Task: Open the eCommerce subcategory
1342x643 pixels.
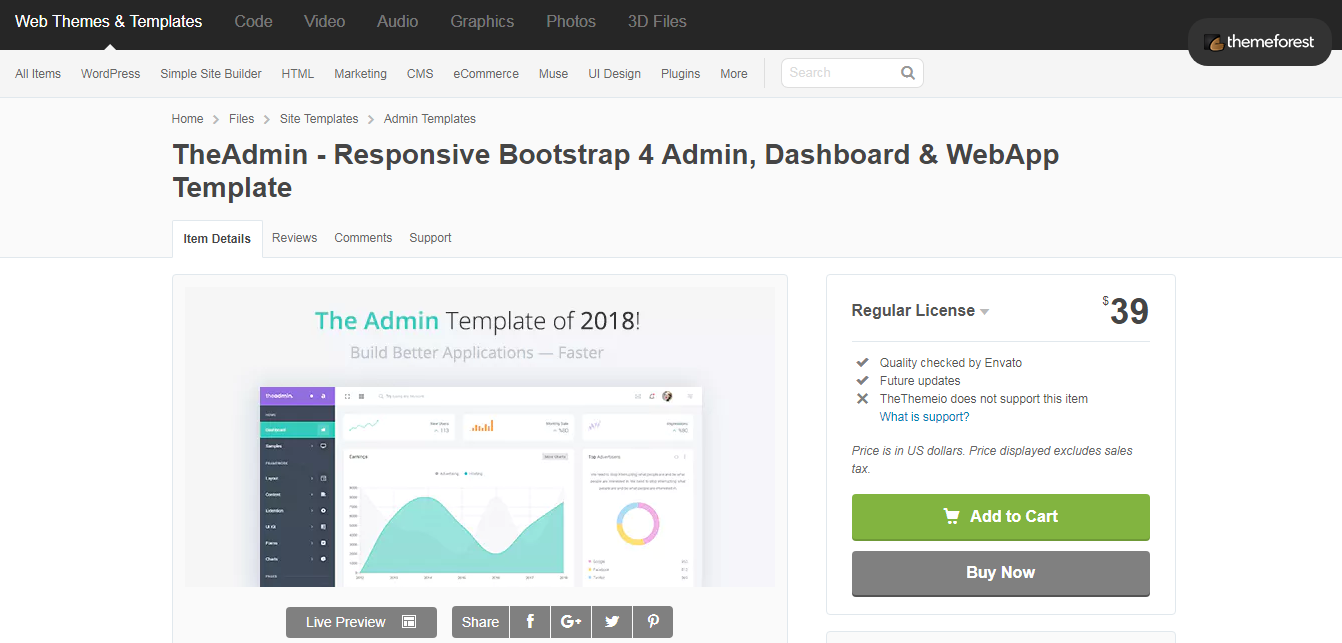Action: coord(486,74)
